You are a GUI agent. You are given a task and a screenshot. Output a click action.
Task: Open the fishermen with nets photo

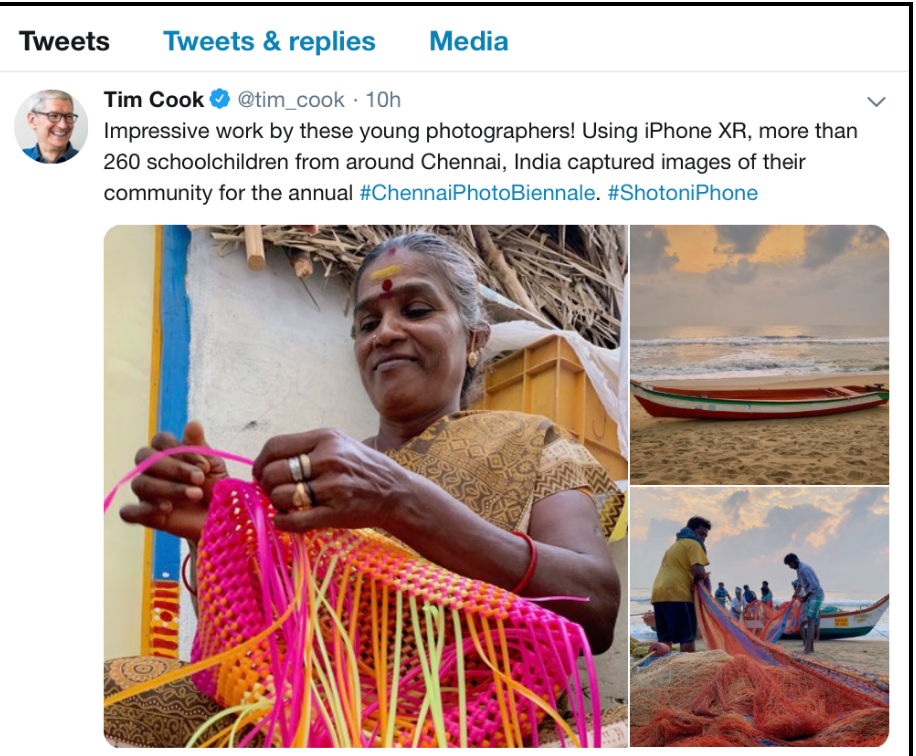(759, 618)
